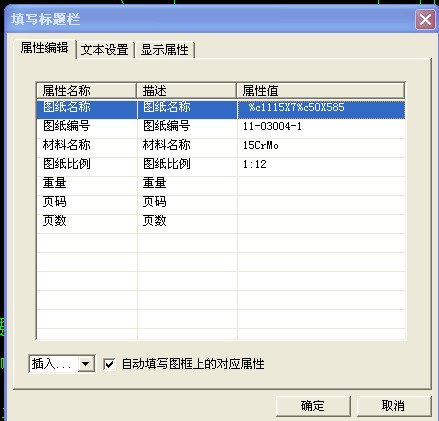Select the 图纸比例 attribute name cell
The width and height of the screenshot is (439, 421).
pos(87,166)
